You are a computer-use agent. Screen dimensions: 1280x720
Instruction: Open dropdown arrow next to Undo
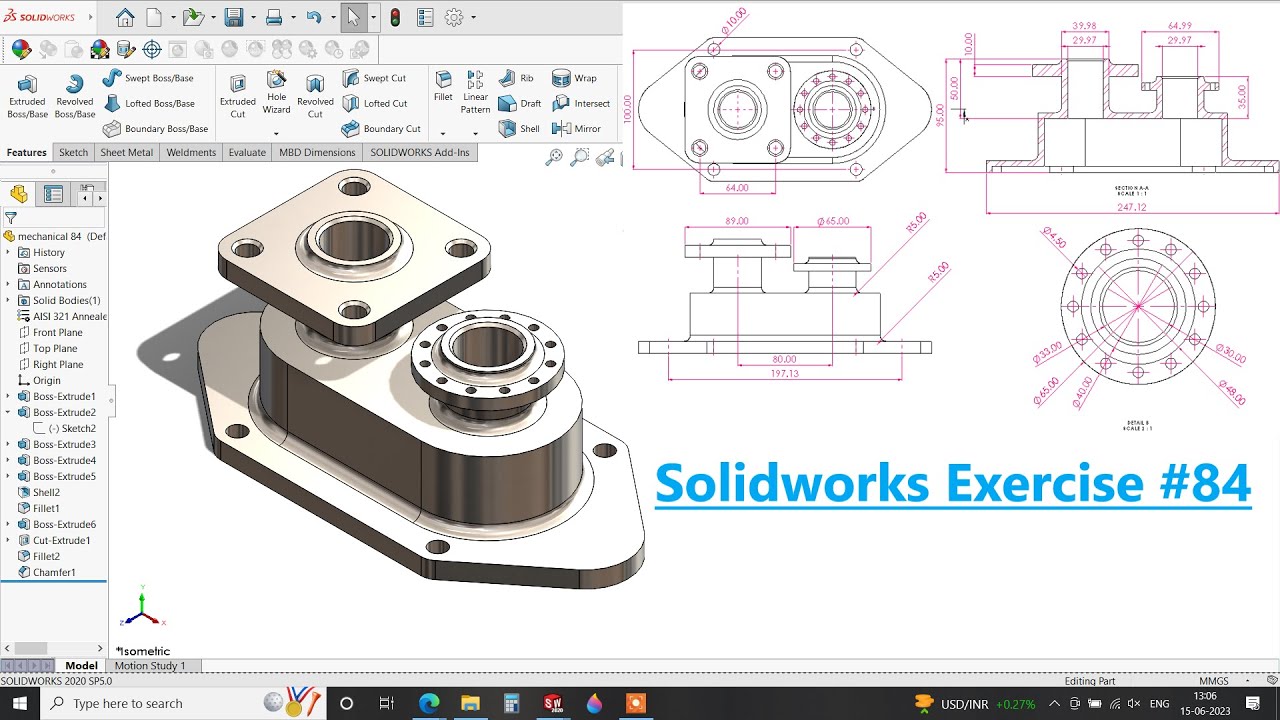point(332,17)
